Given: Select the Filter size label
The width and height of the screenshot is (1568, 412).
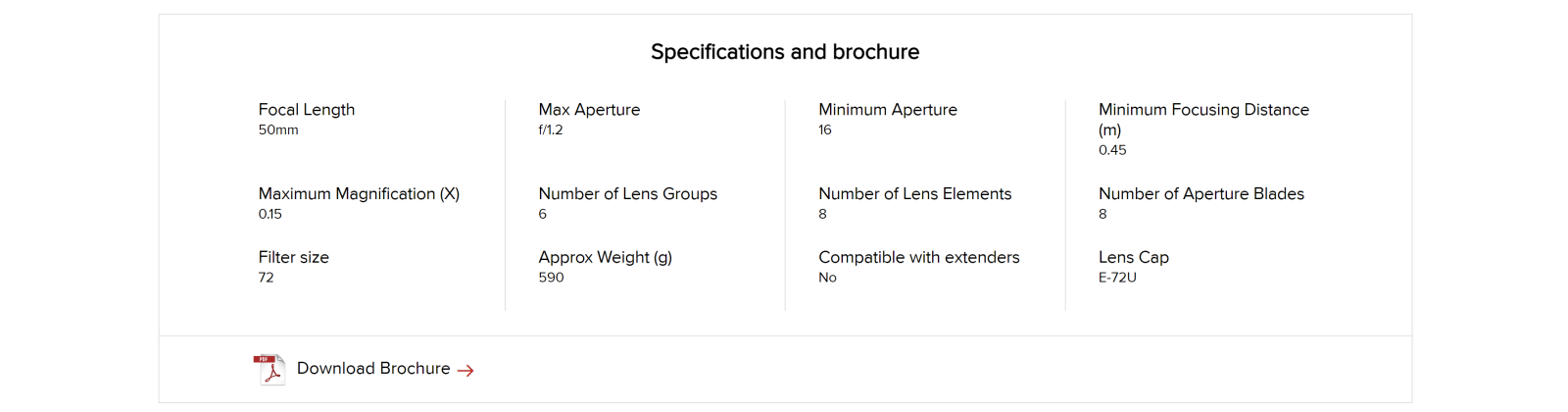Looking at the screenshot, I should pyautogui.click(x=294, y=257).
